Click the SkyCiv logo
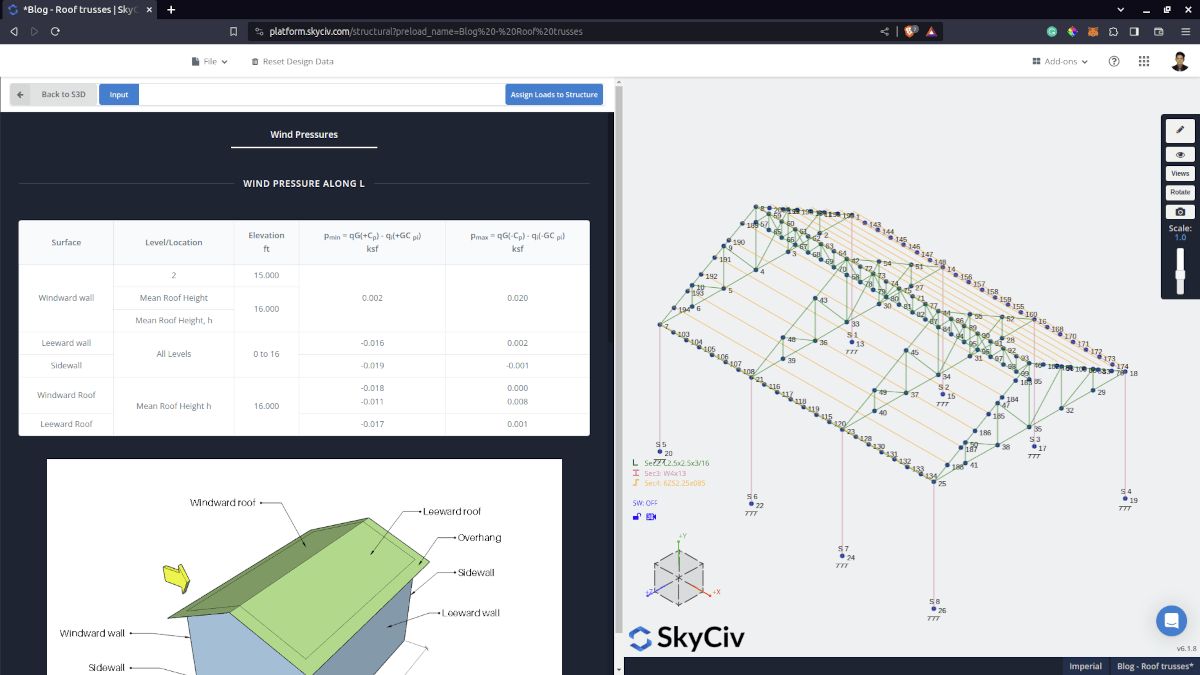The width and height of the screenshot is (1200, 675). 687,637
